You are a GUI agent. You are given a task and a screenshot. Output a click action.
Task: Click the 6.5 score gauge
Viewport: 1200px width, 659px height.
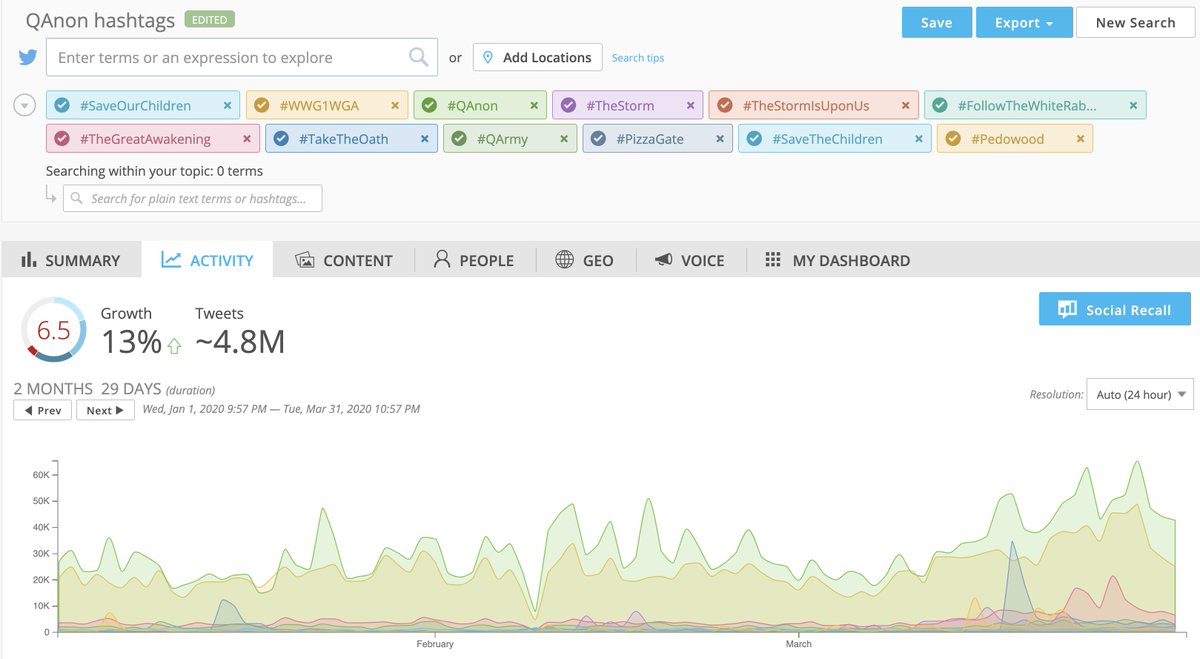point(53,329)
